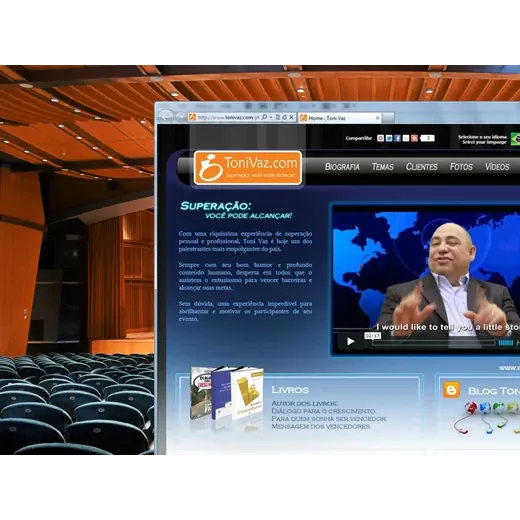
Task: Open the Fotos section
Action: coord(461,167)
